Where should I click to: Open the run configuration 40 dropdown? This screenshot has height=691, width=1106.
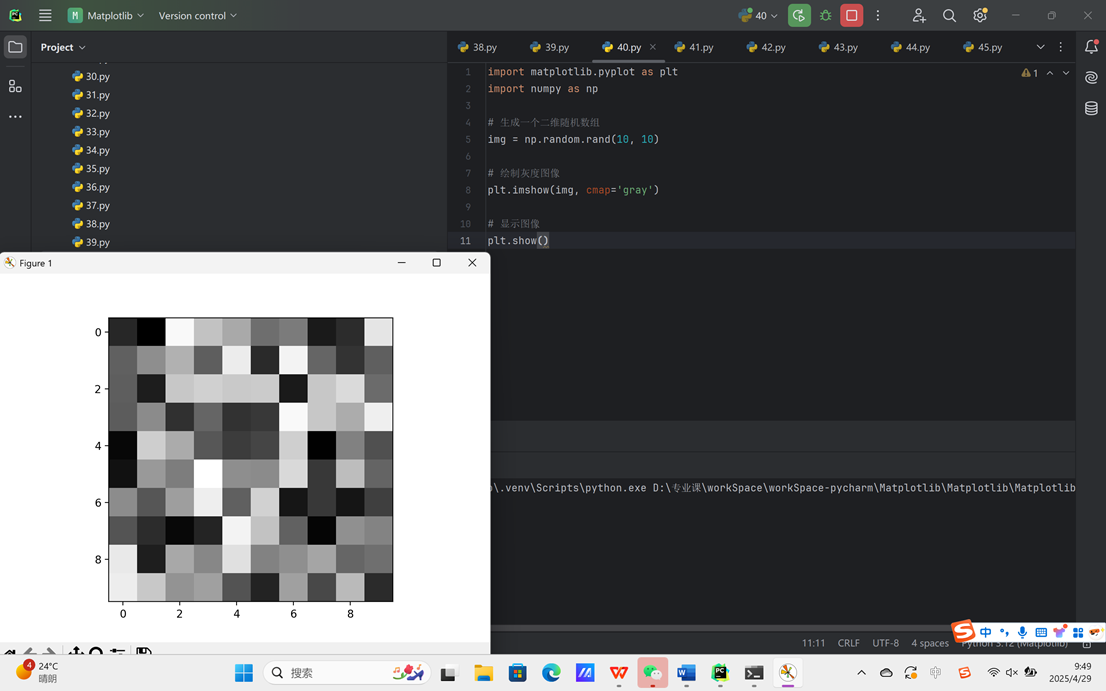point(758,15)
